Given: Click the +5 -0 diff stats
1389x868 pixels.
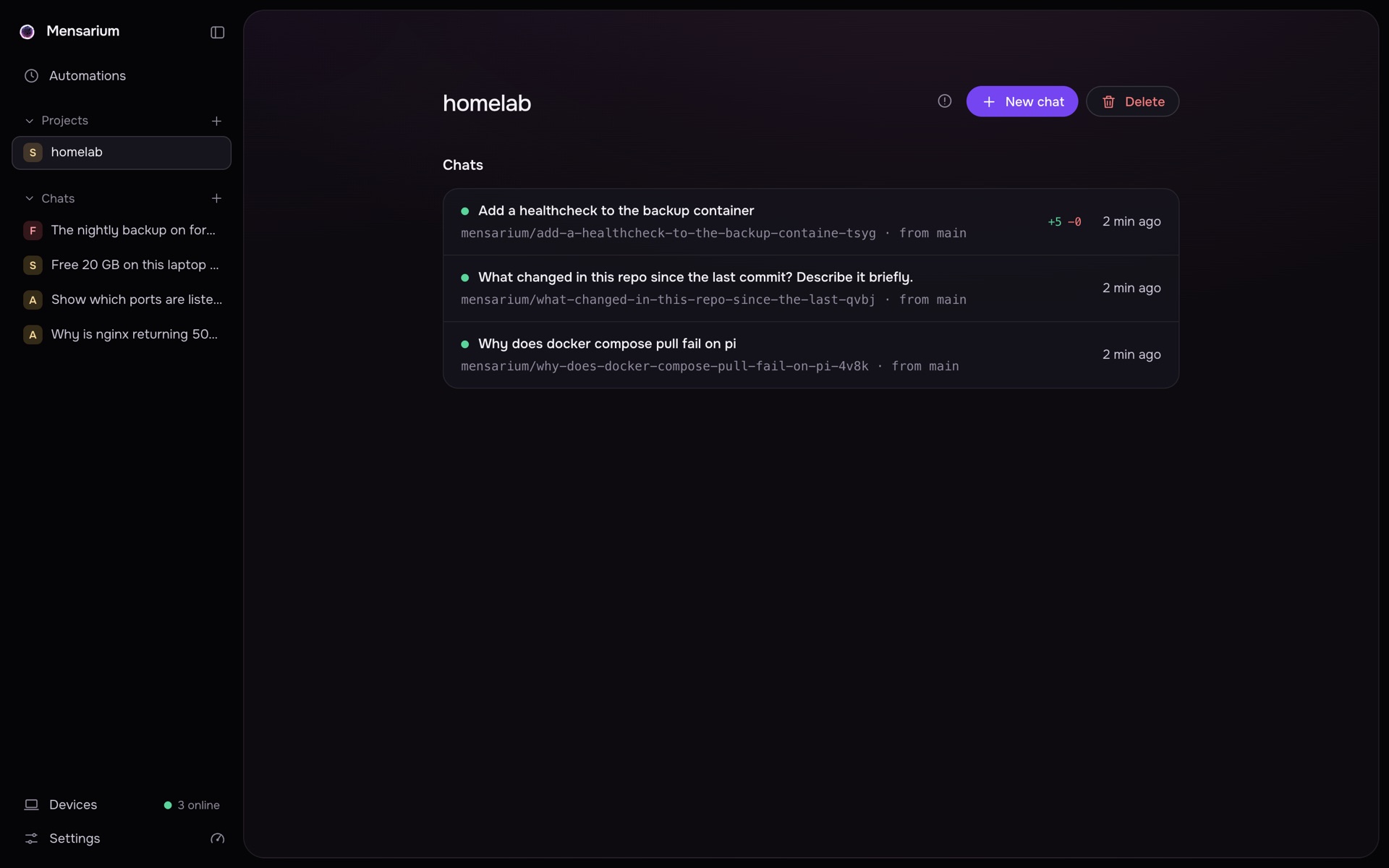Looking at the screenshot, I should (x=1064, y=222).
